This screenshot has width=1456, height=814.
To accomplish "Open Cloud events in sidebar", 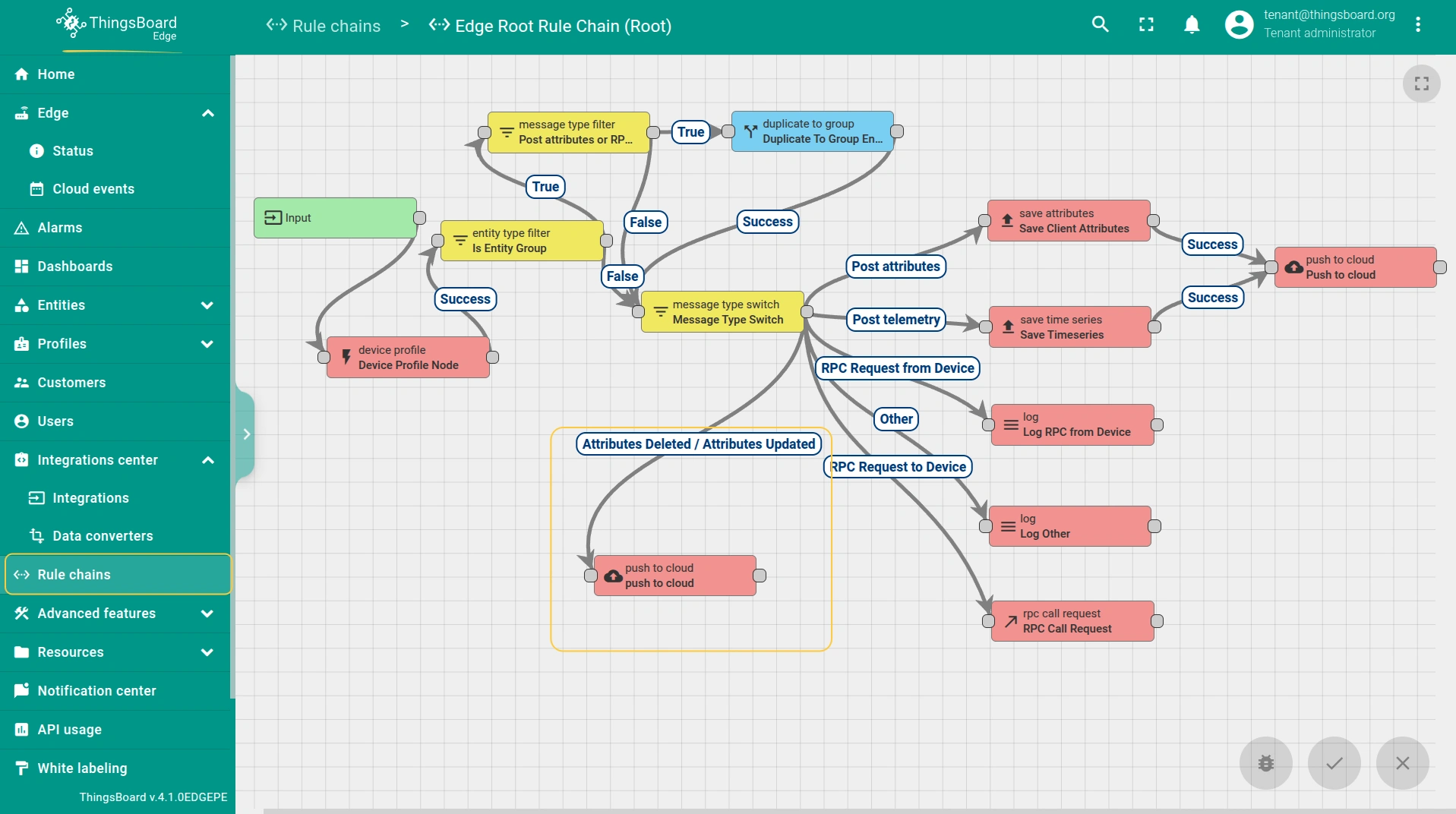I will (x=93, y=189).
